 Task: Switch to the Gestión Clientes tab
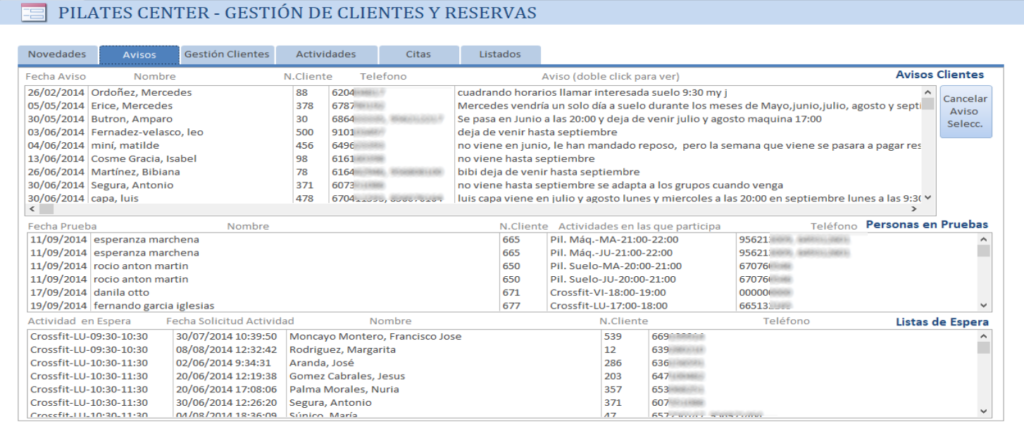[x=227, y=54]
